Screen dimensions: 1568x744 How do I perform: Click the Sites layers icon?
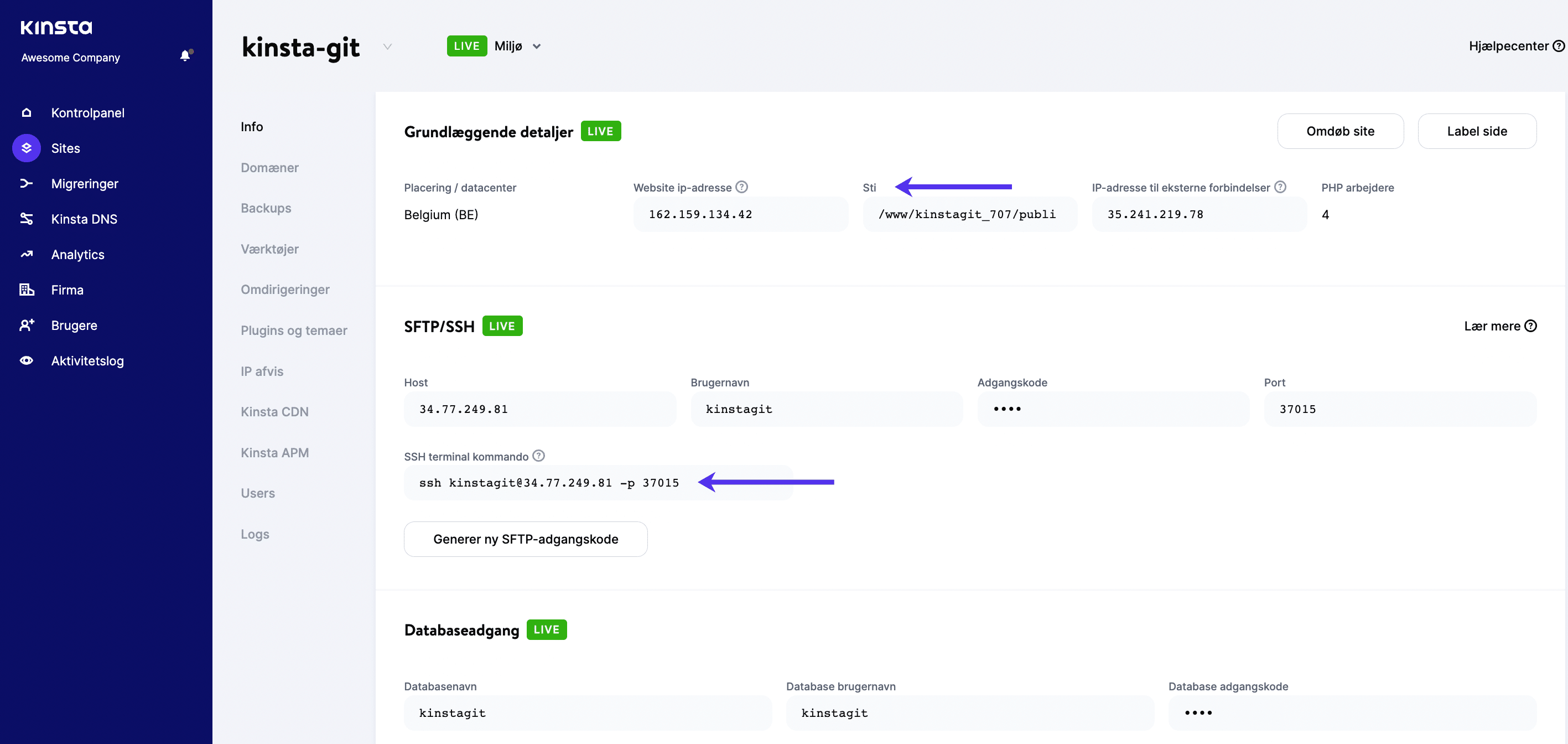point(26,148)
